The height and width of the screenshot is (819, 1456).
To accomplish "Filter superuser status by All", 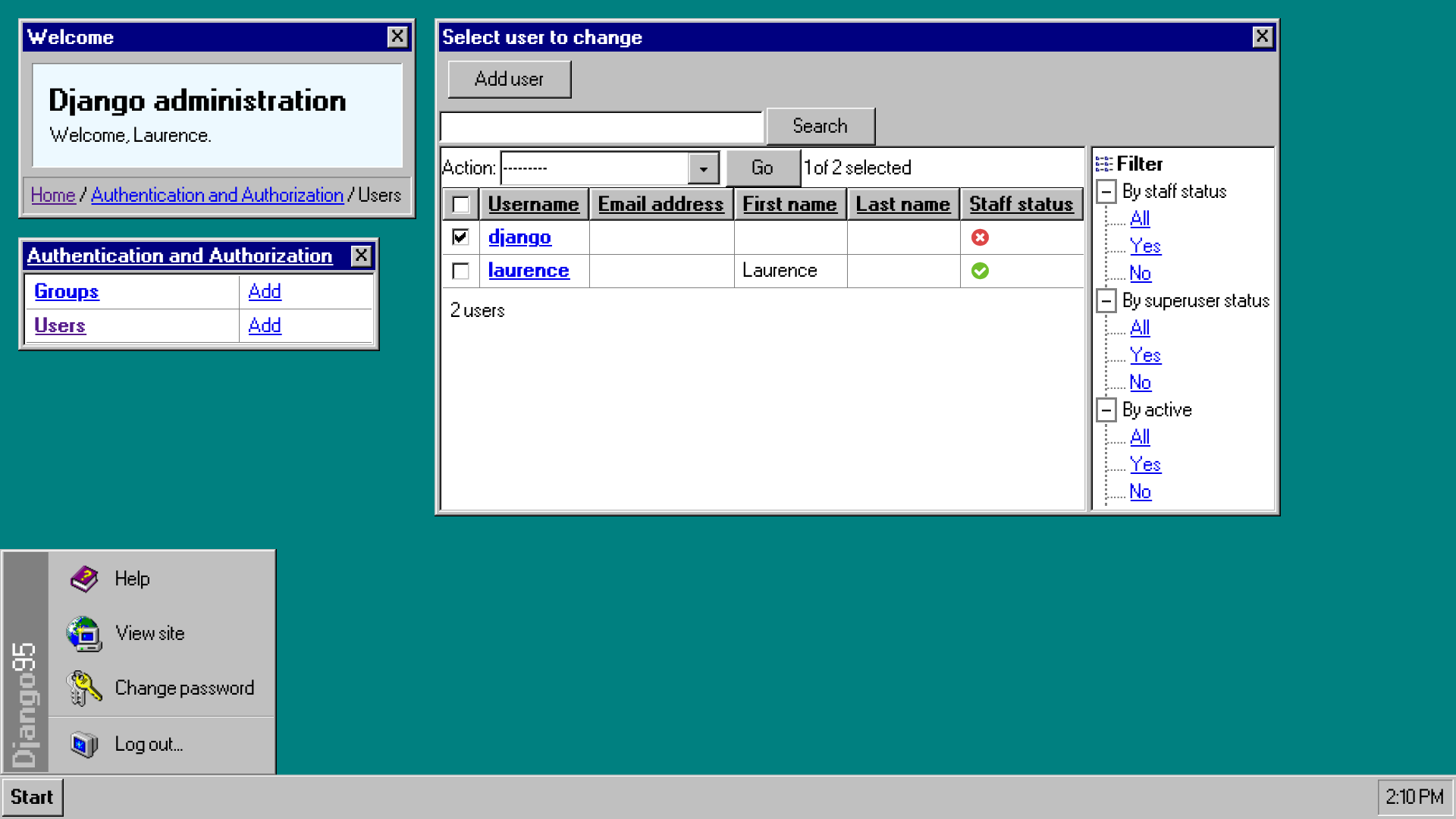I will [x=1140, y=328].
